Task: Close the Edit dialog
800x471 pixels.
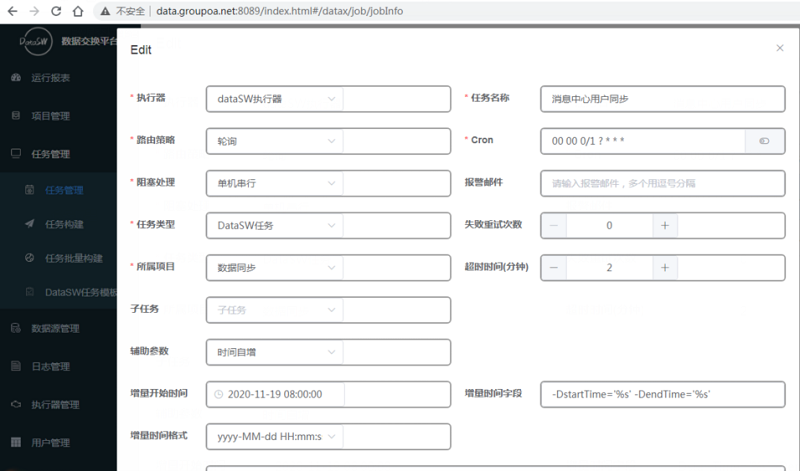Action: click(780, 48)
